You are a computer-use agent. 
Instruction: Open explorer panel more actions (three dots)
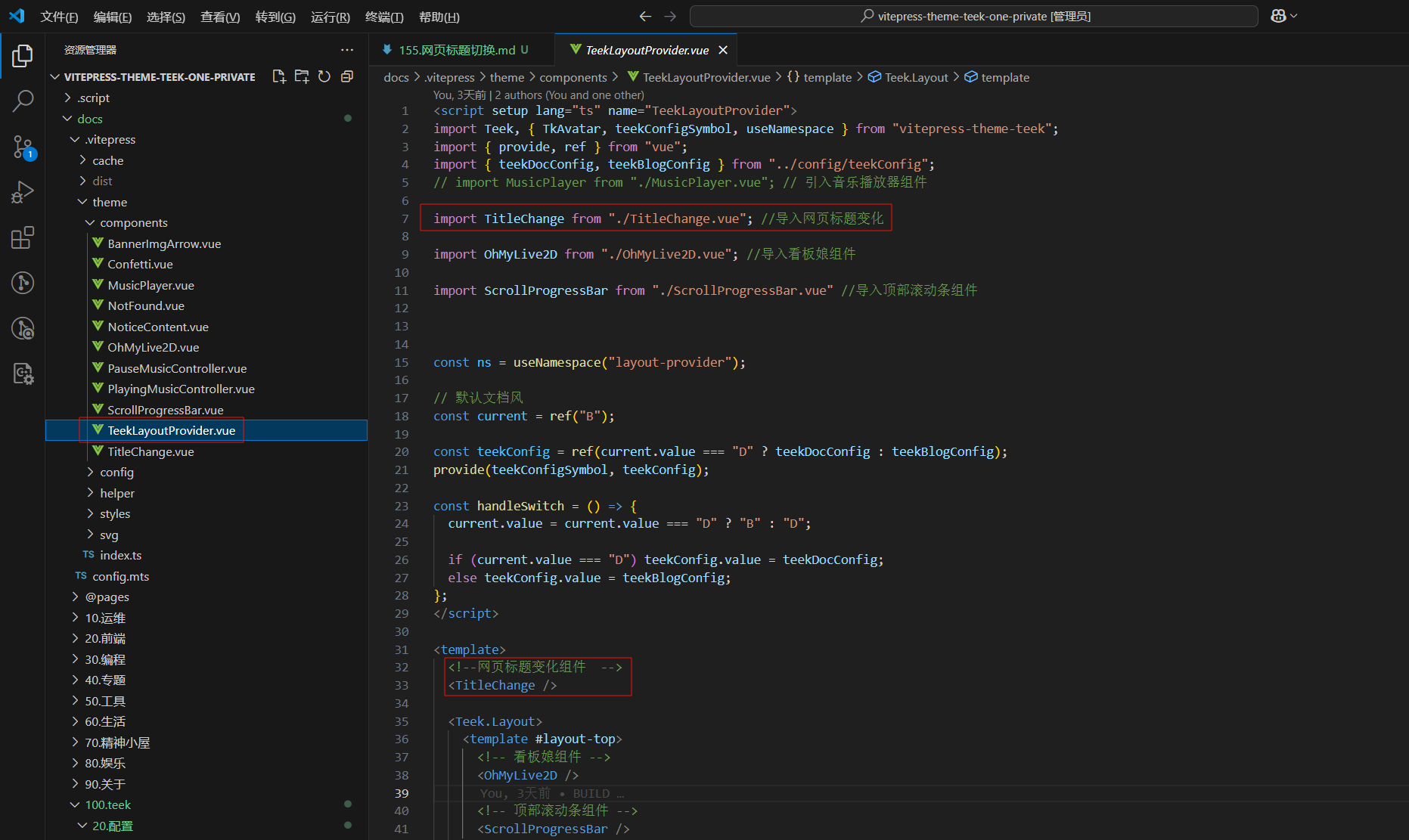click(347, 50)
